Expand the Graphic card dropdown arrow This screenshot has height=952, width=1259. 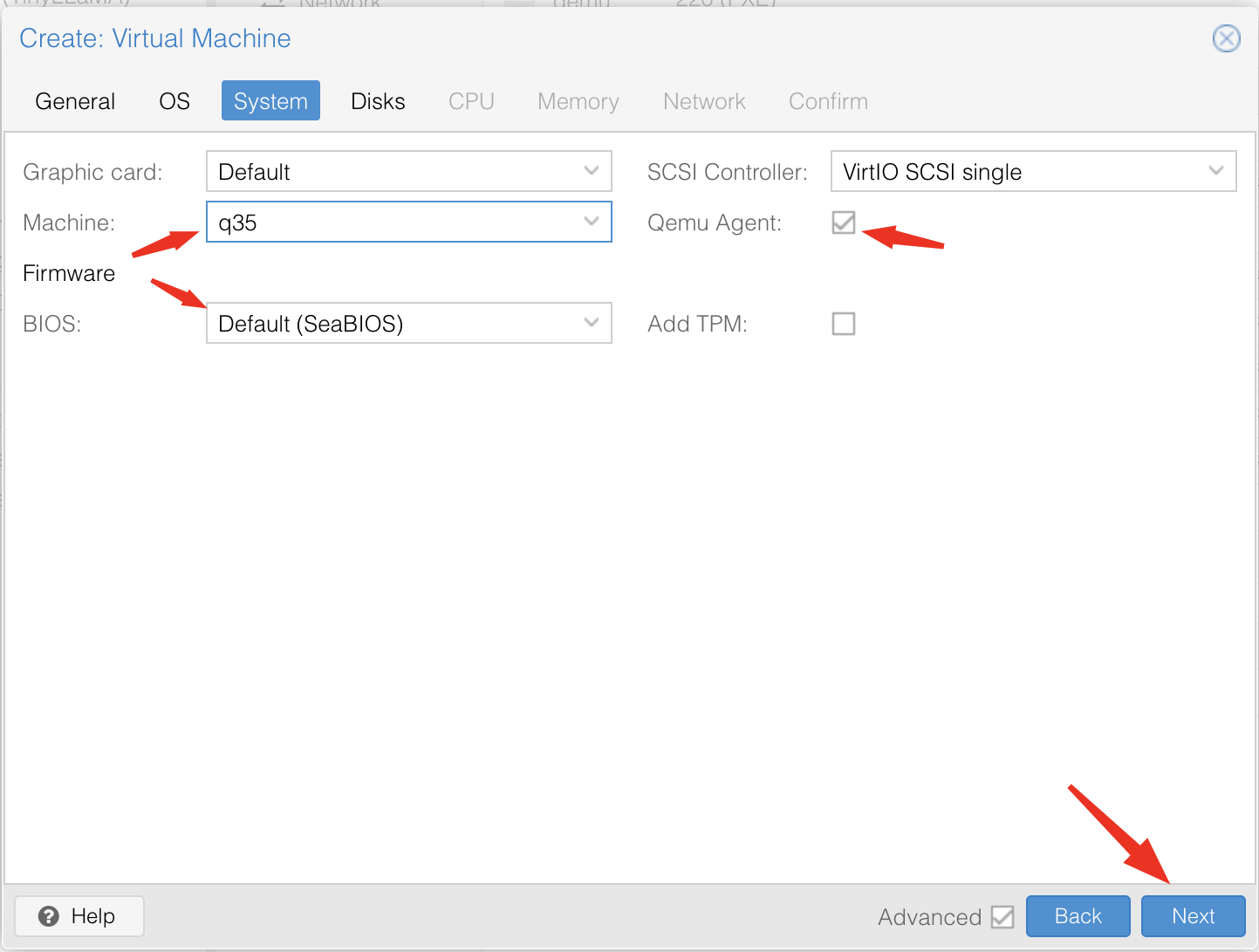(x=592, y=171)
